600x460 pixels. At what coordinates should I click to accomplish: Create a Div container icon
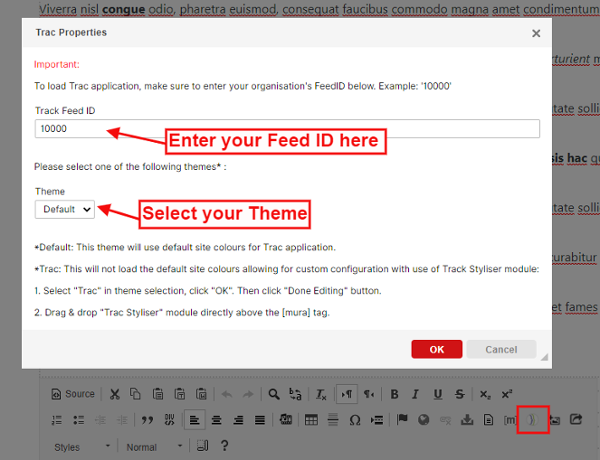(x=169, y=420)
